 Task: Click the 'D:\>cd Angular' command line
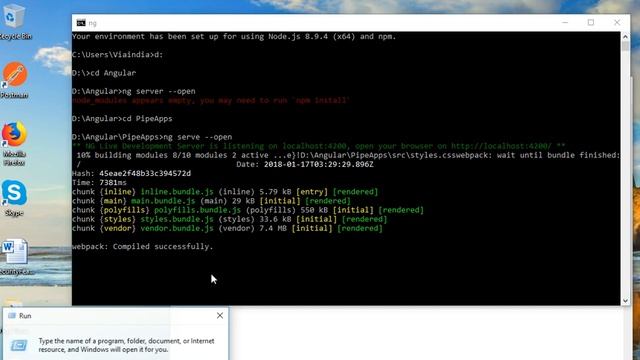point(104,73)
